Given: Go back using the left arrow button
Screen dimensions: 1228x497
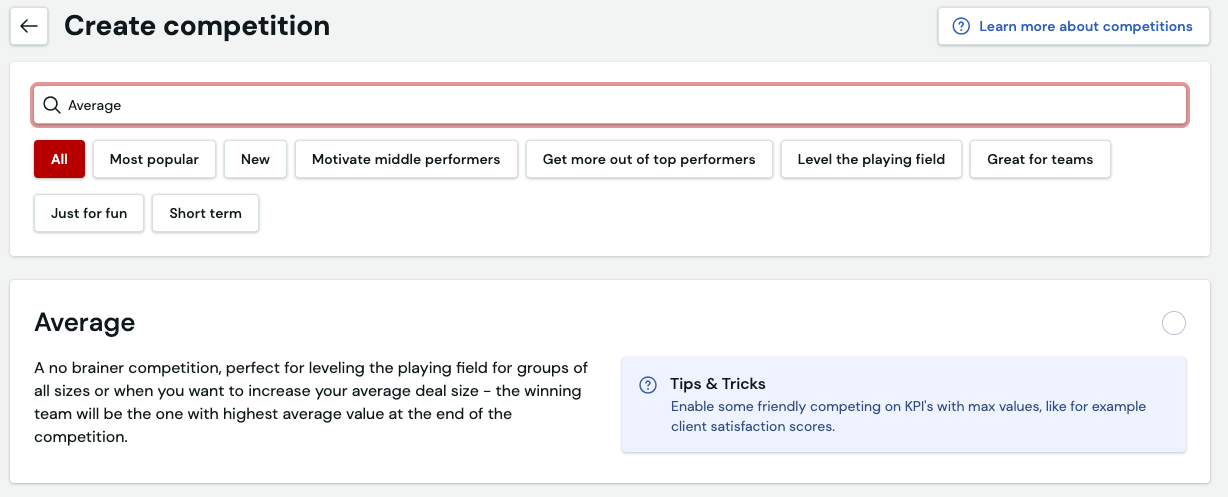Looking at the screenshot, I should [29, 26].
